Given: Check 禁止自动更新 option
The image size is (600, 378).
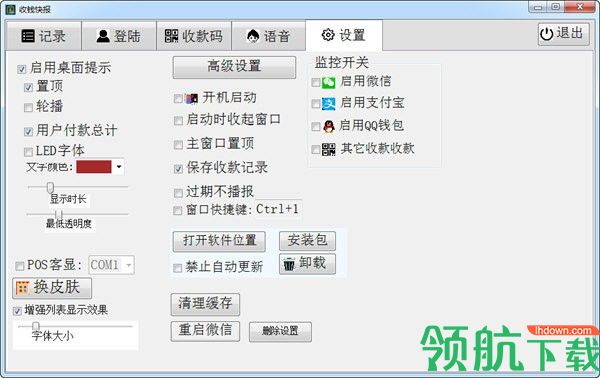Looking at the screenshot, I should (x=177, y=268).
